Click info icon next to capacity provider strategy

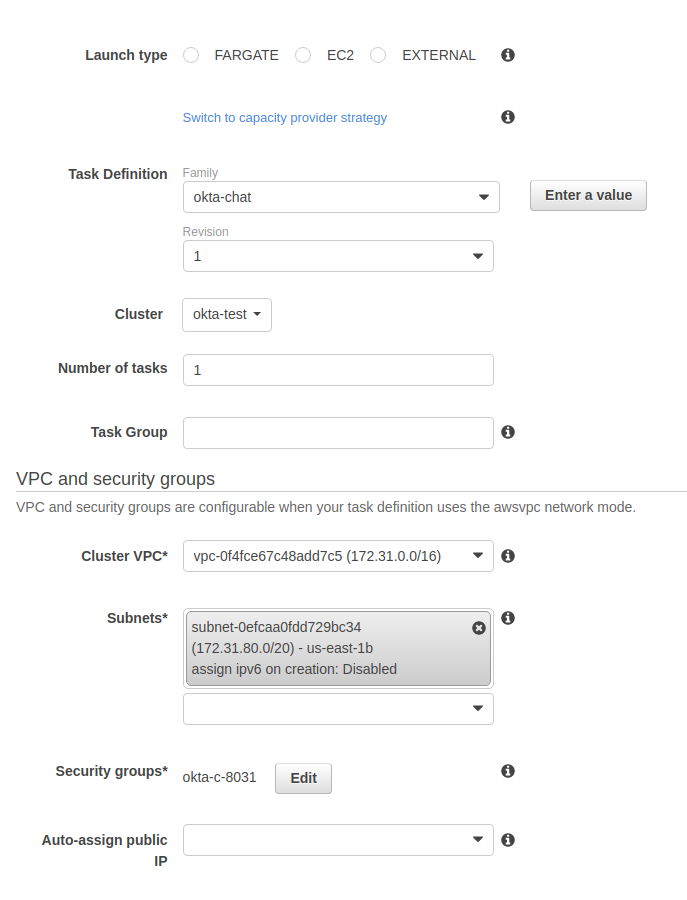(508, 117)
